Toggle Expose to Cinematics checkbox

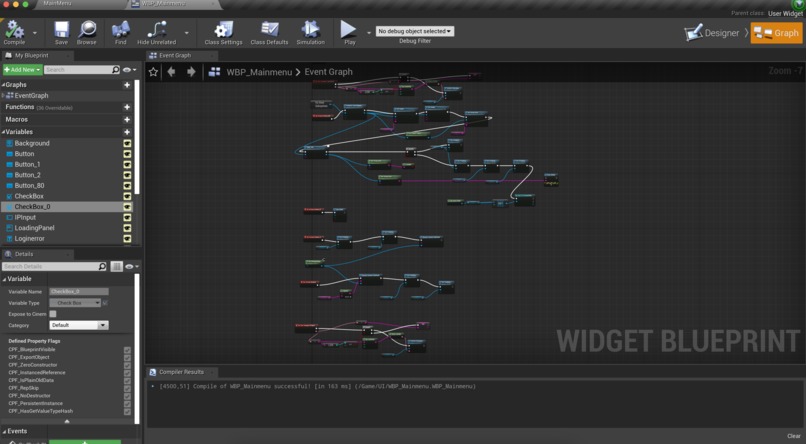(53, 314)
